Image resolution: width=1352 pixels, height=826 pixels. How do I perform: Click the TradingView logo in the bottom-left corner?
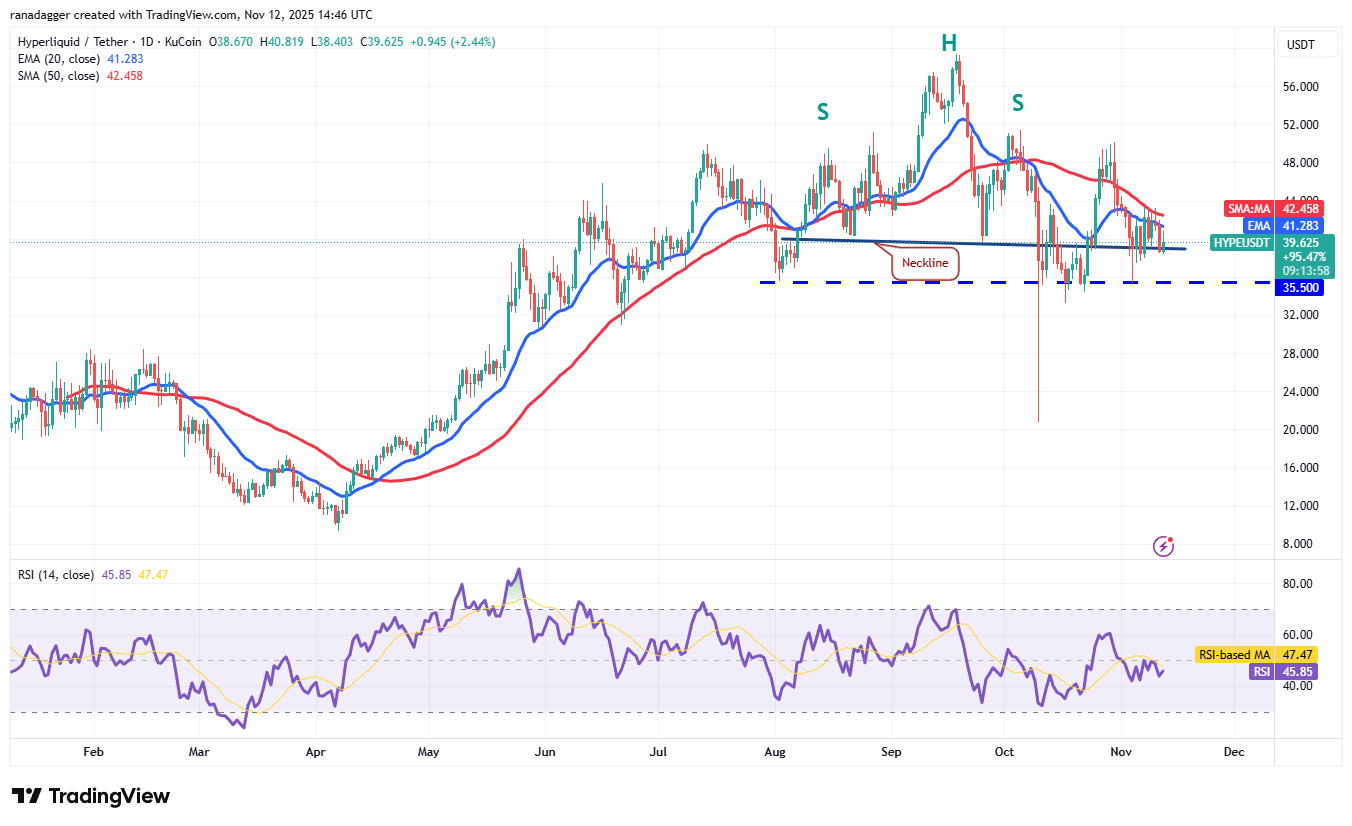[x=89, y=796]
